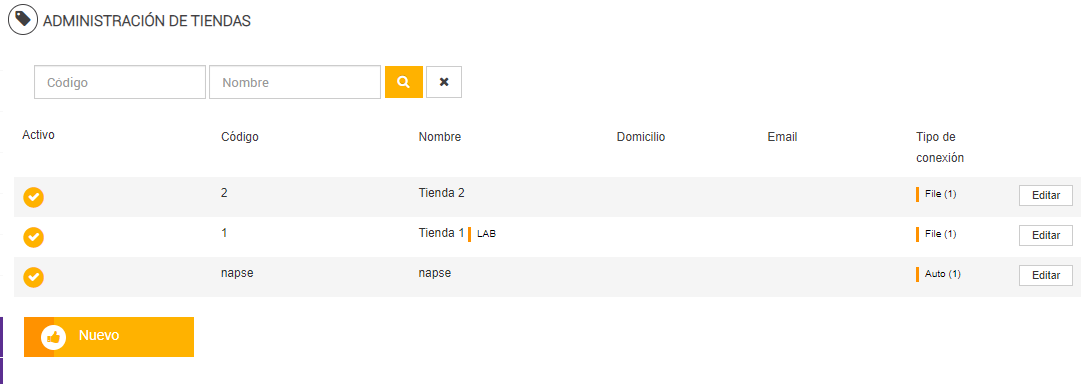Focus the Código search field
Image resolution: width=1092 pixels, height=384 pixels.
pyautogui.click(x=120, y=82)
